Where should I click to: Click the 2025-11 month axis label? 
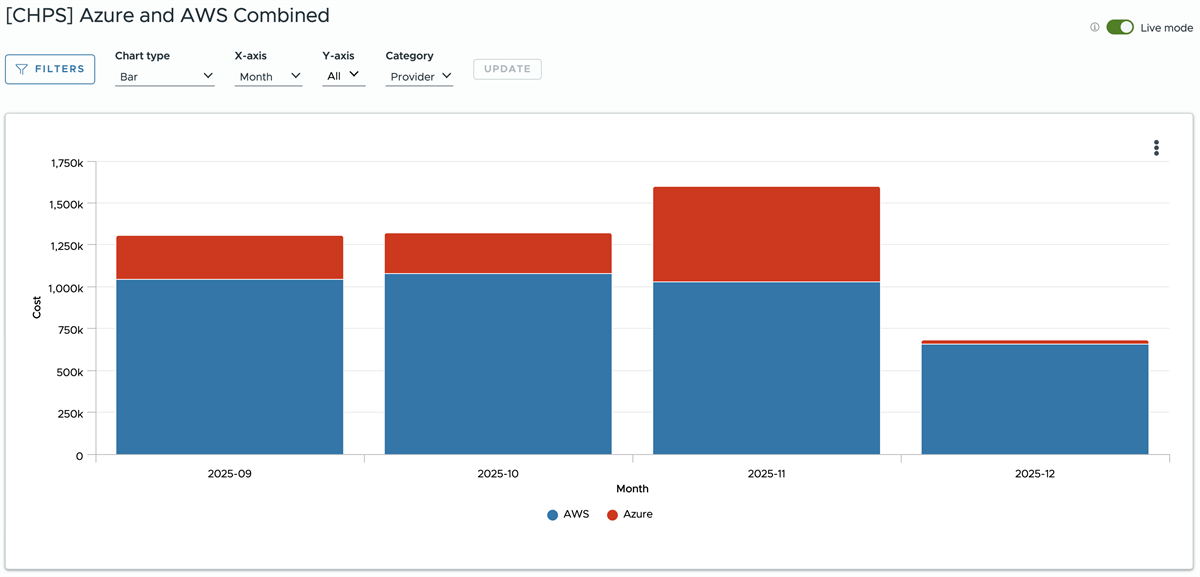(x=766, y=473)
